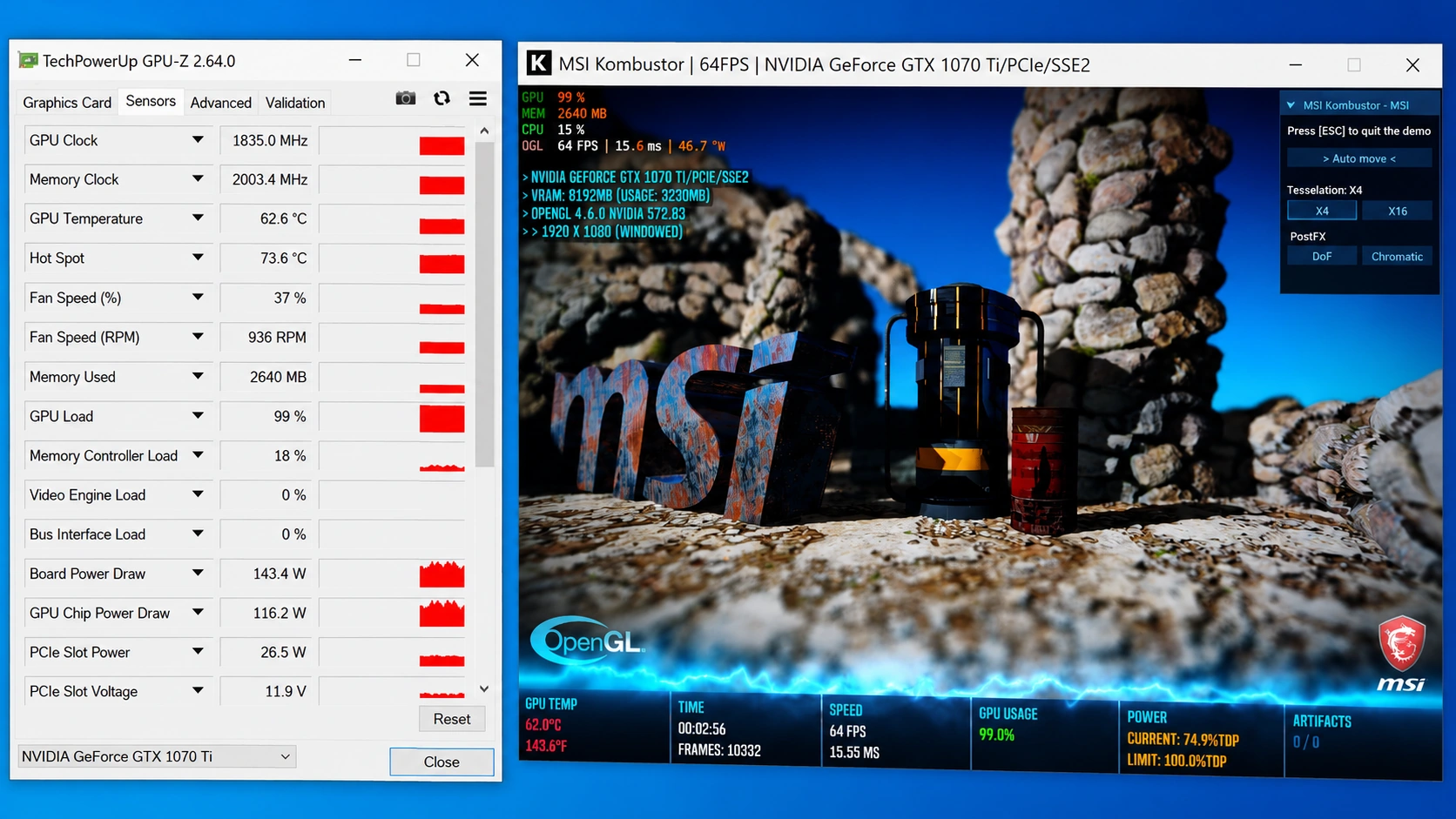Click the GPU-Z refresh icon
Image resolution: width=1456 pixels, height=819 pixels.
pyautogui.click(x=442, y=98)
